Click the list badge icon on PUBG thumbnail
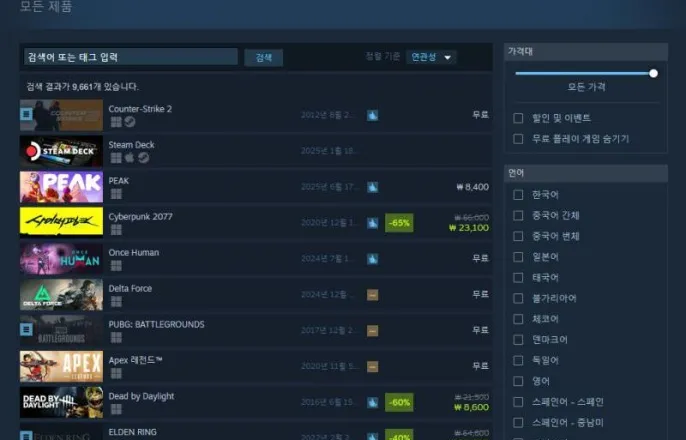686x440 pixels. [x=26, y=329]
